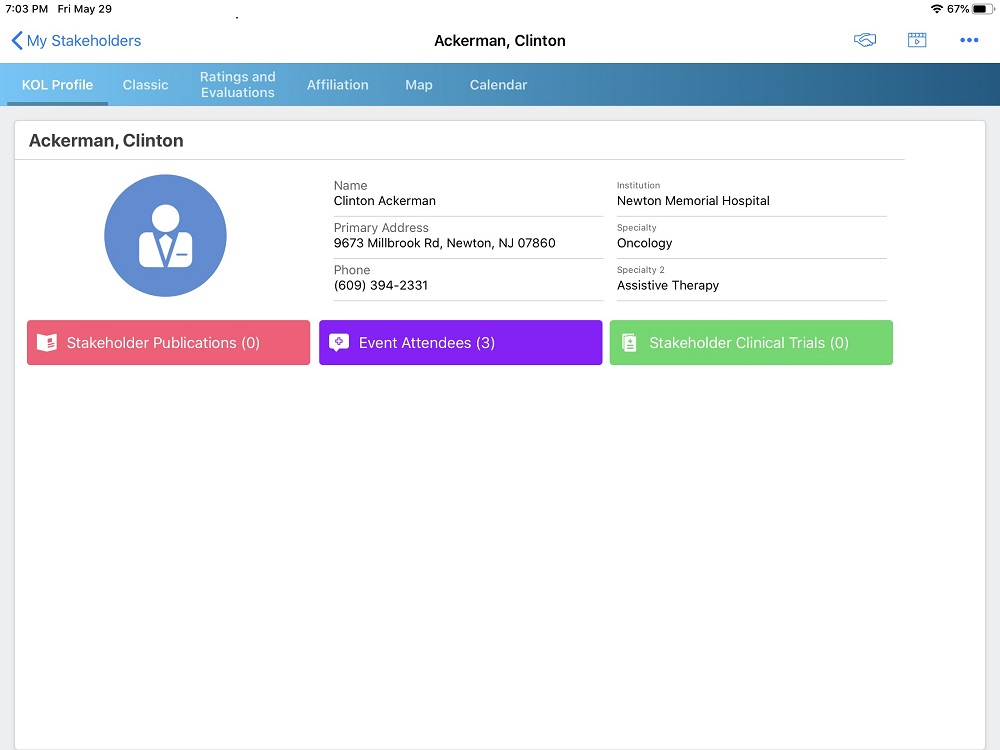Viewport: 1000px width, 750px height.
Task: Go back to My Stakeholders
Action: [x=76, y=41]
